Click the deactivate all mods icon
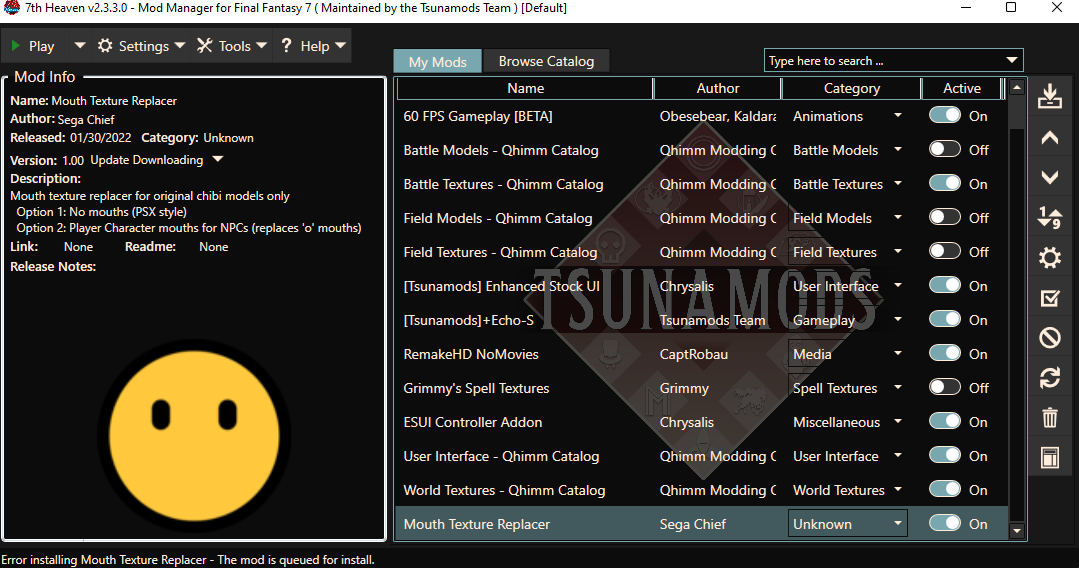The width and height of the screenshot is (1079, 568). [x=1049, y=337]
